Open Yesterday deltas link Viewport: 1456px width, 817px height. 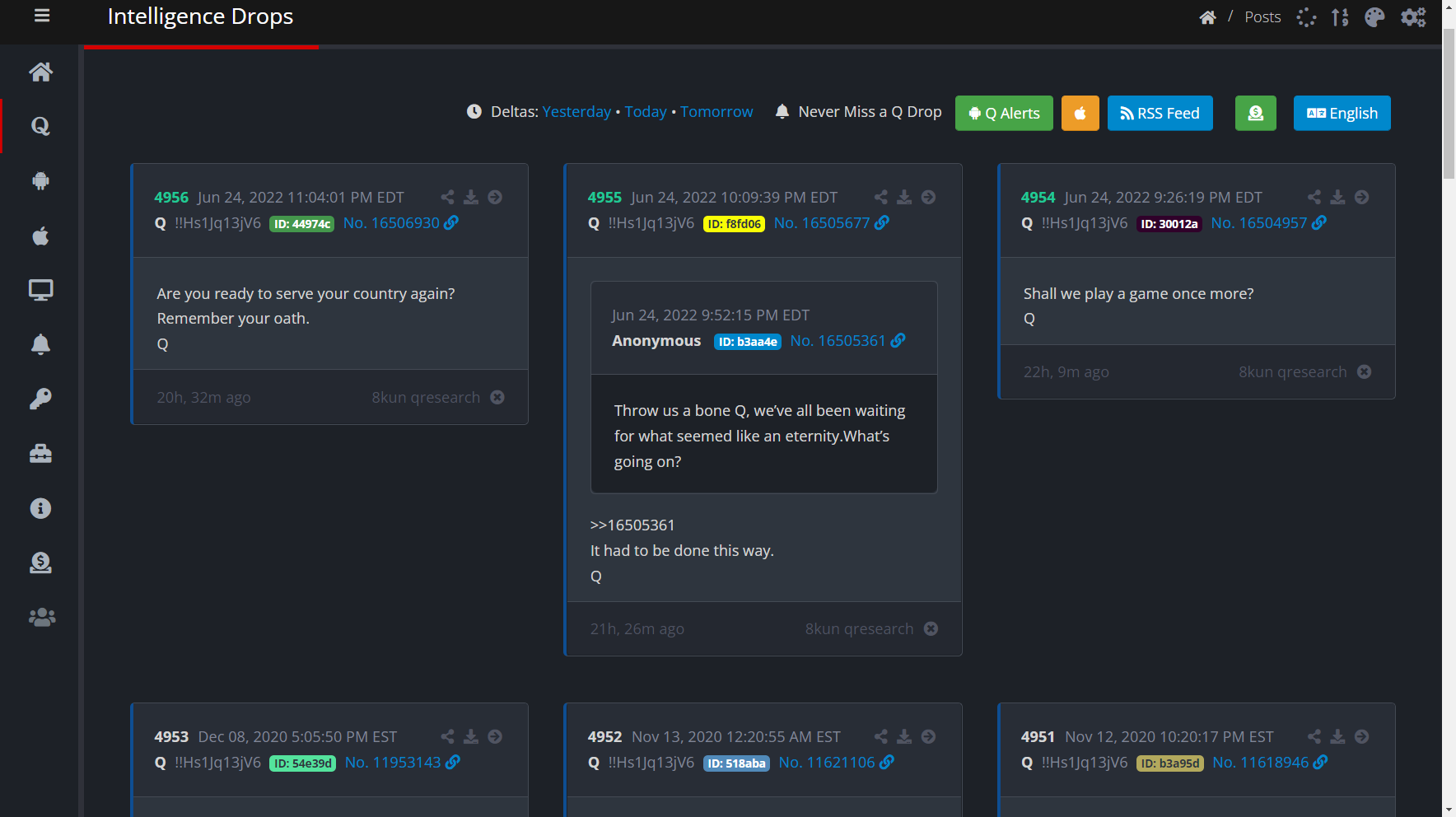(576, 111)
